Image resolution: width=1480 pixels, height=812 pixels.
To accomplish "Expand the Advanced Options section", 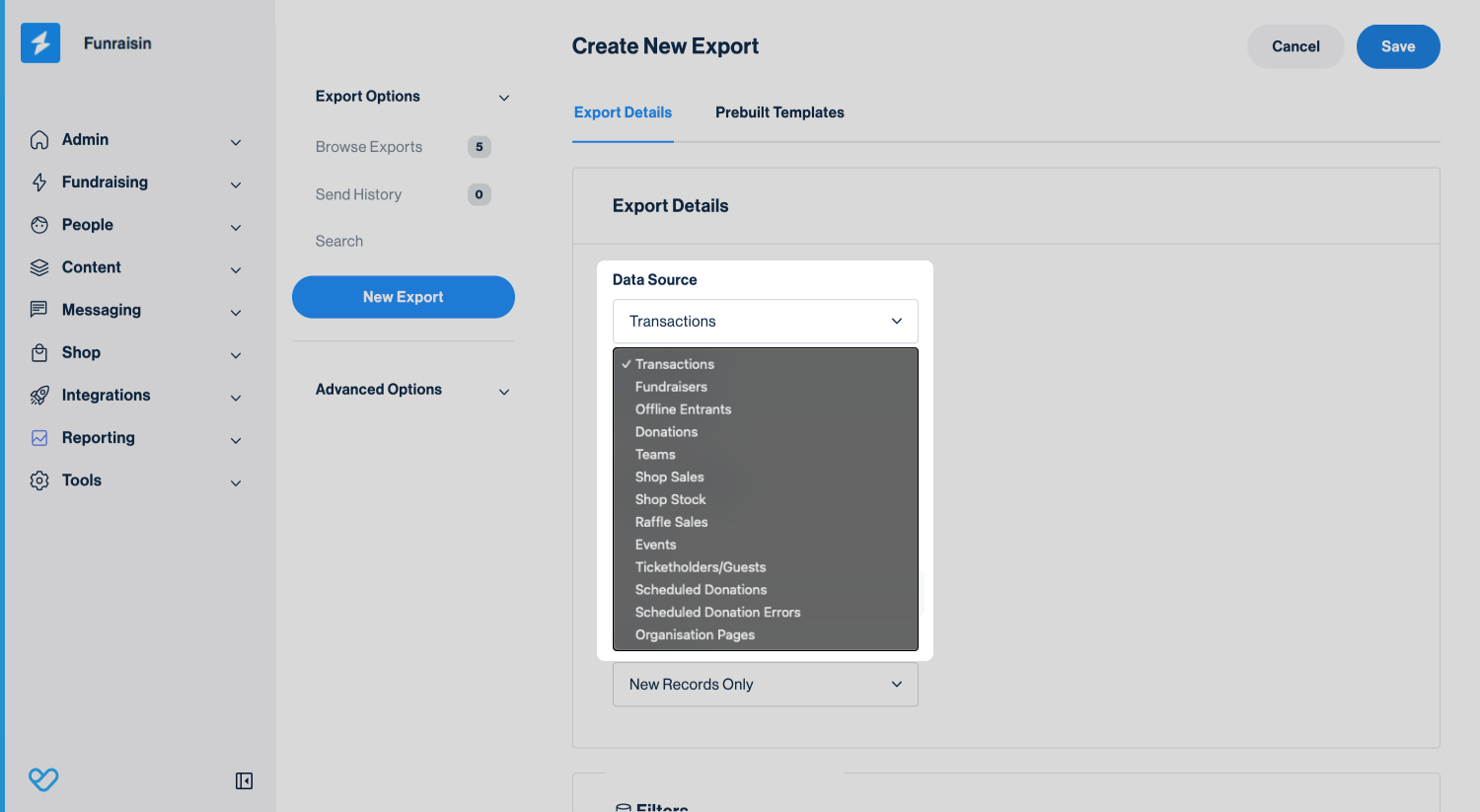I will [x=504, y=392].
